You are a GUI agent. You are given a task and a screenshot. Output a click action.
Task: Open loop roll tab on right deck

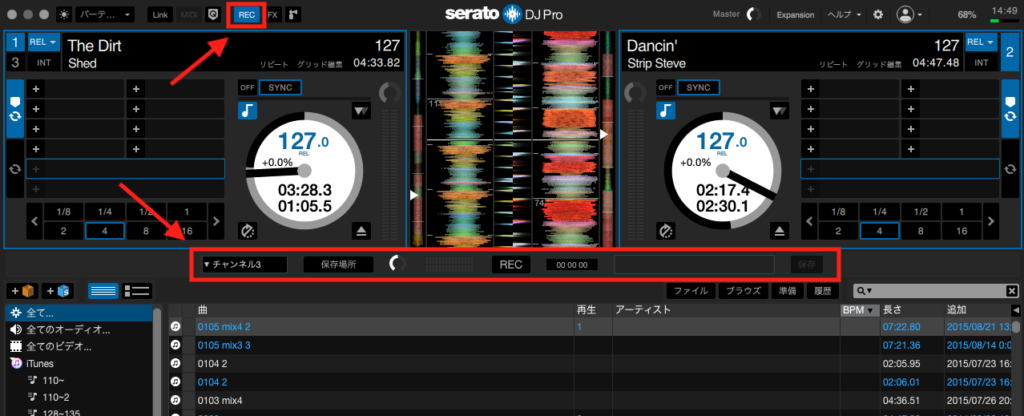coord(1009,169)
